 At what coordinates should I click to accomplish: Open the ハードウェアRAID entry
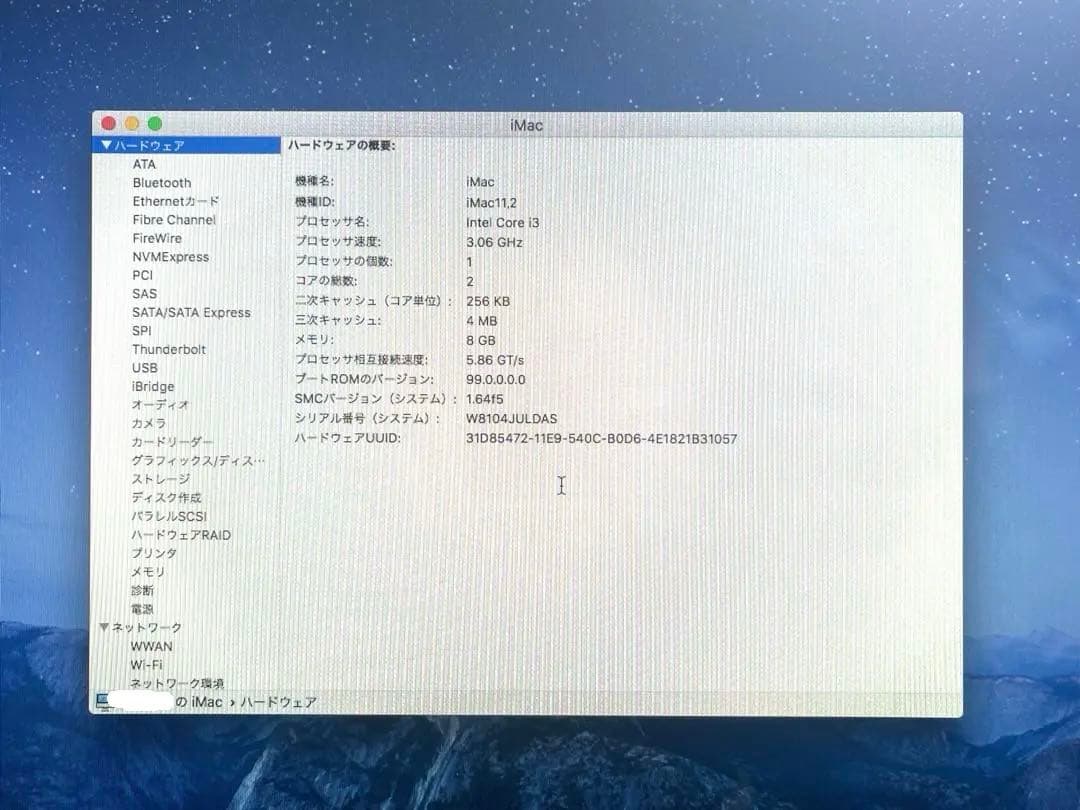tap(181, 534)
